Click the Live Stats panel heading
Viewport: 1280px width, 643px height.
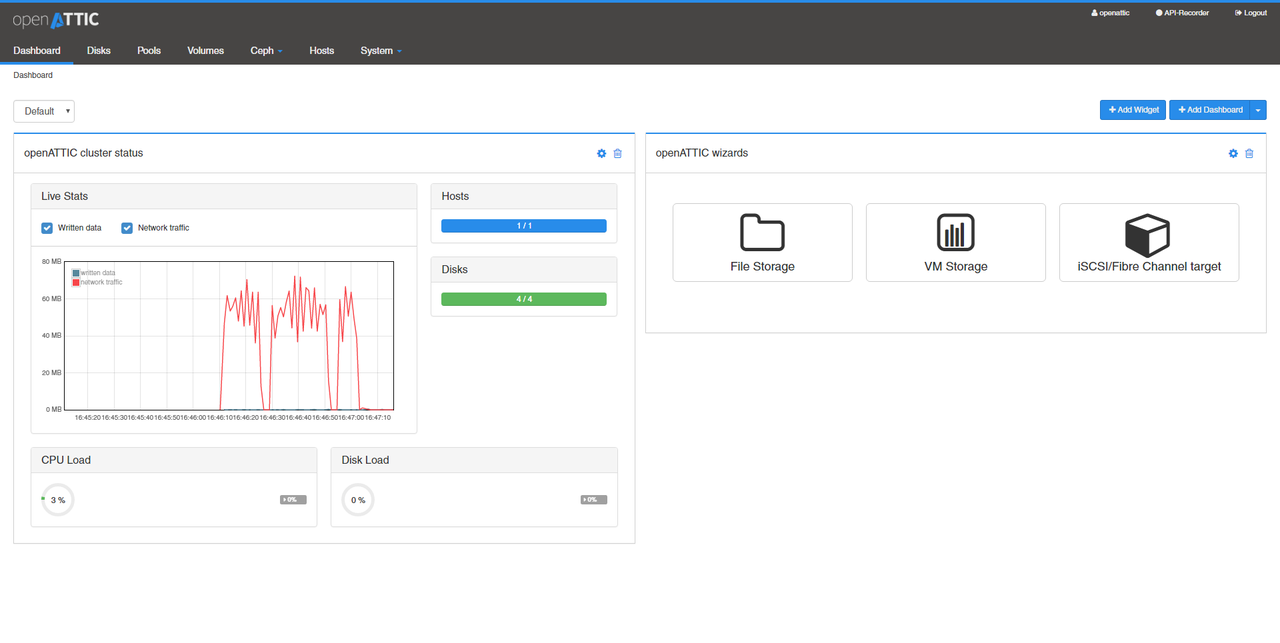tap(224, 196)
